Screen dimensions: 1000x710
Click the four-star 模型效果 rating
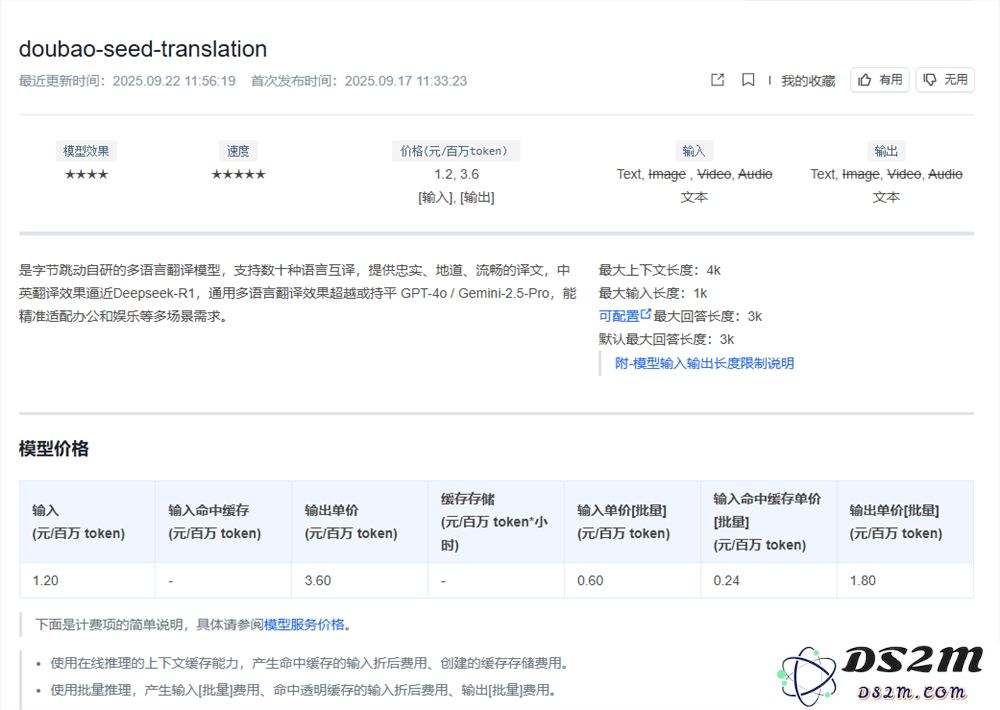[87, 173]
